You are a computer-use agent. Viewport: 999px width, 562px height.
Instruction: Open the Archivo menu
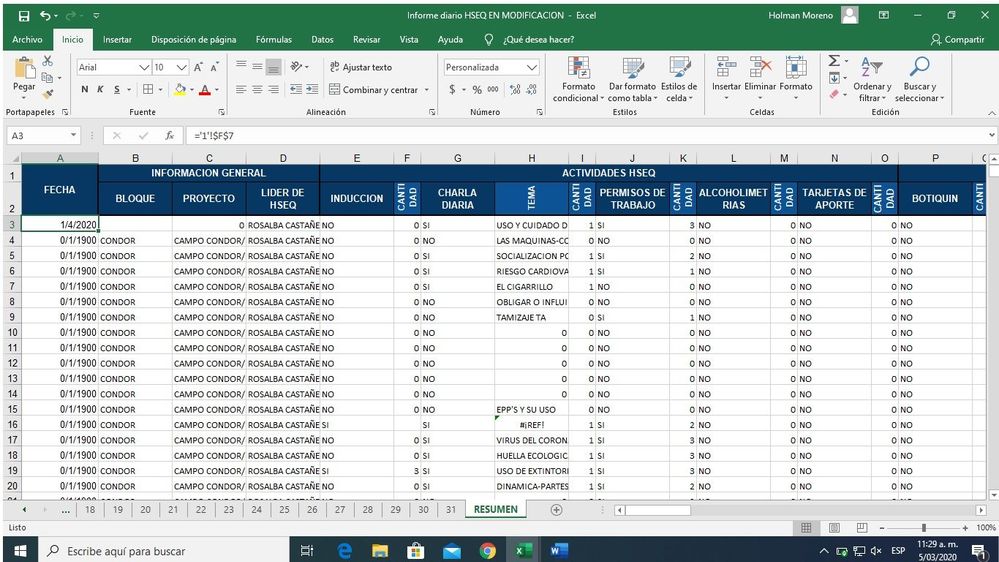27,40
